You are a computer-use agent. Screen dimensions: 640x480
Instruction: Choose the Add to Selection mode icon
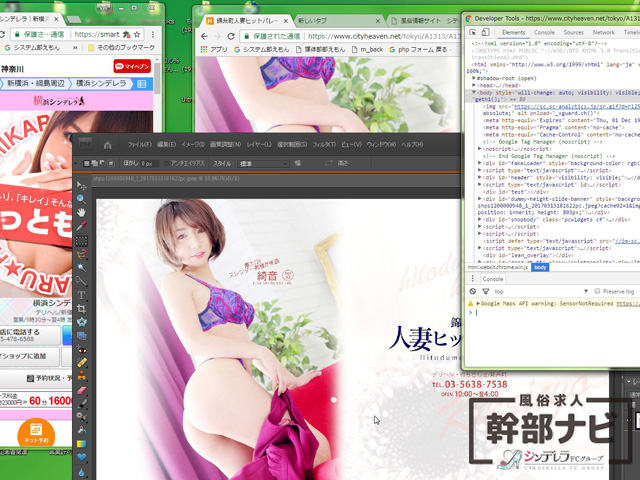[x=95, y=163]
